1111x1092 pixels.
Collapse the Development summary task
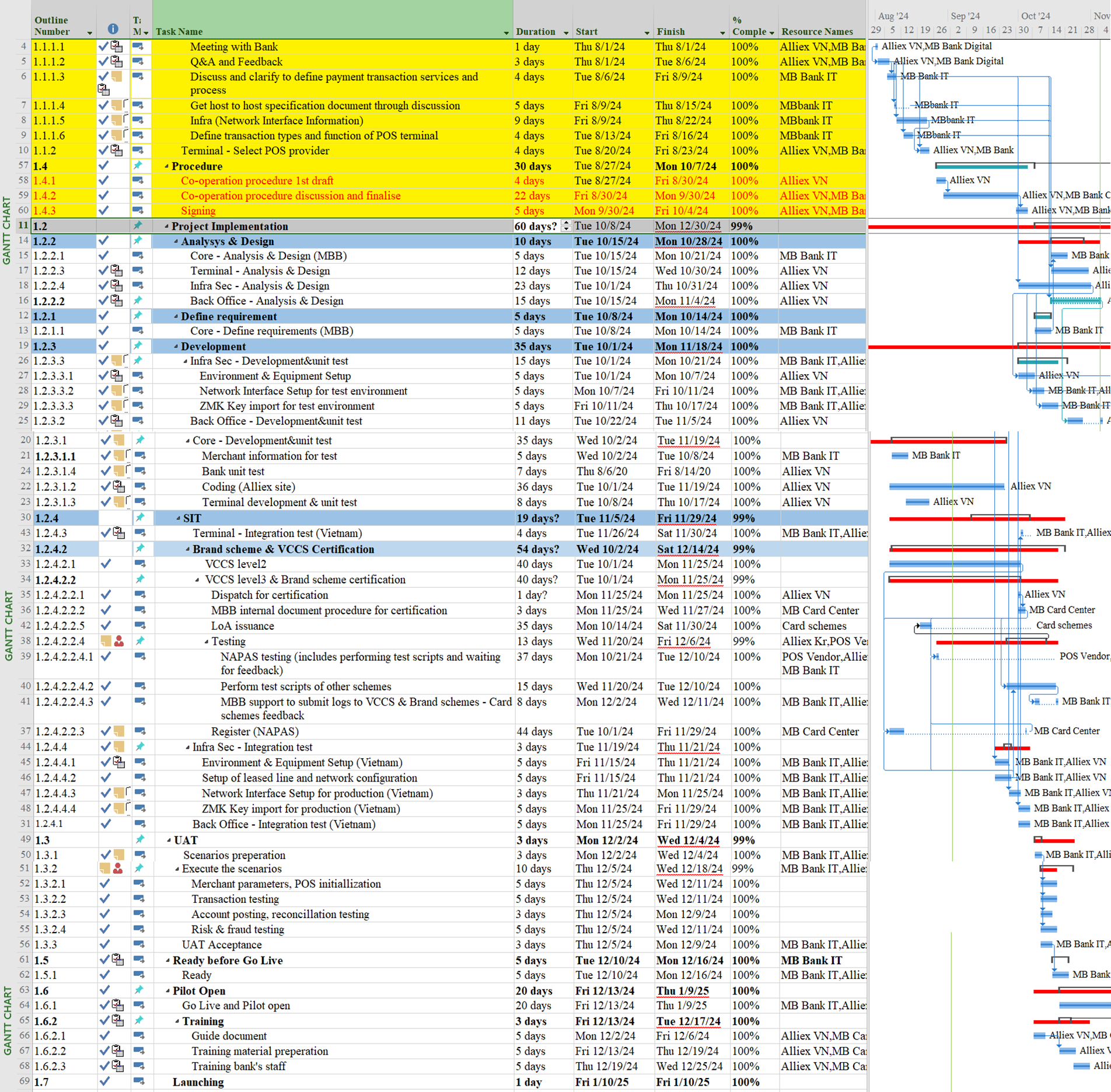pyautogui.click(x=176, y=347)
